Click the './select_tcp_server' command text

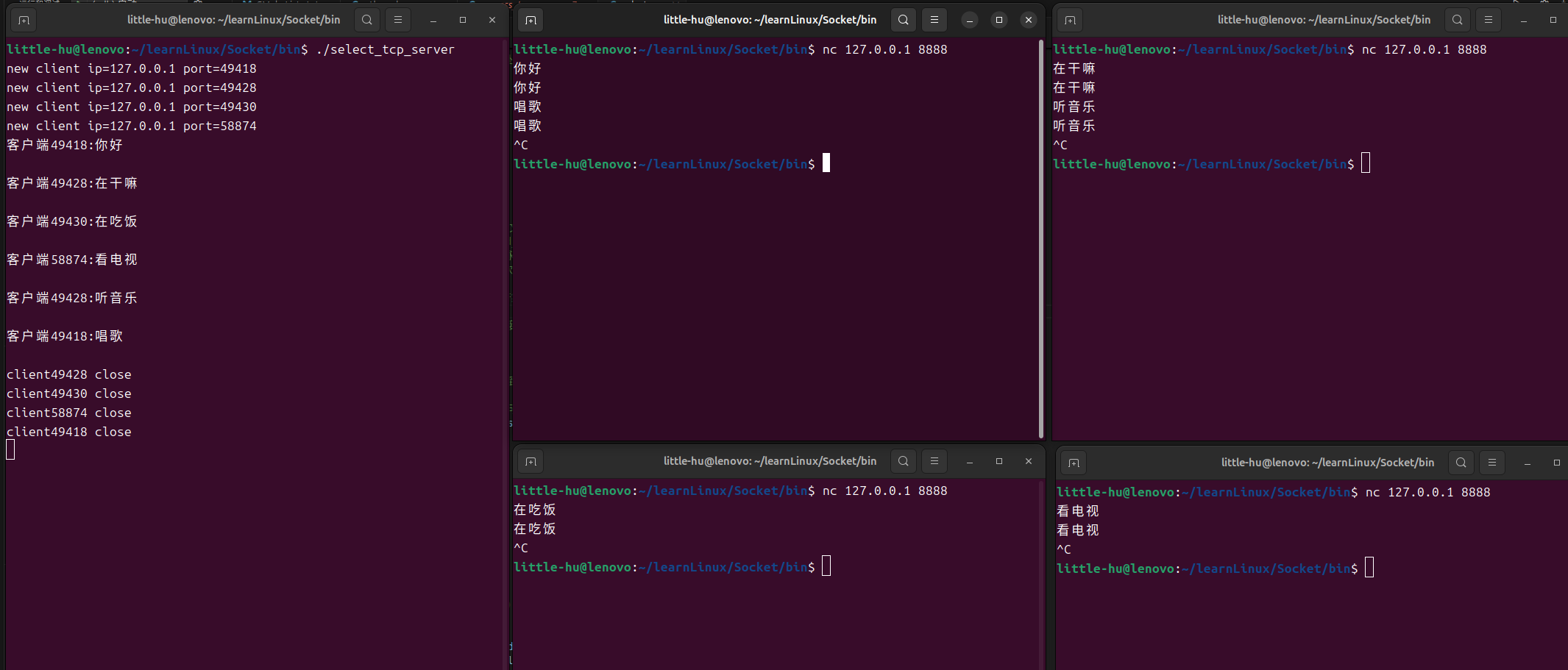385,49
